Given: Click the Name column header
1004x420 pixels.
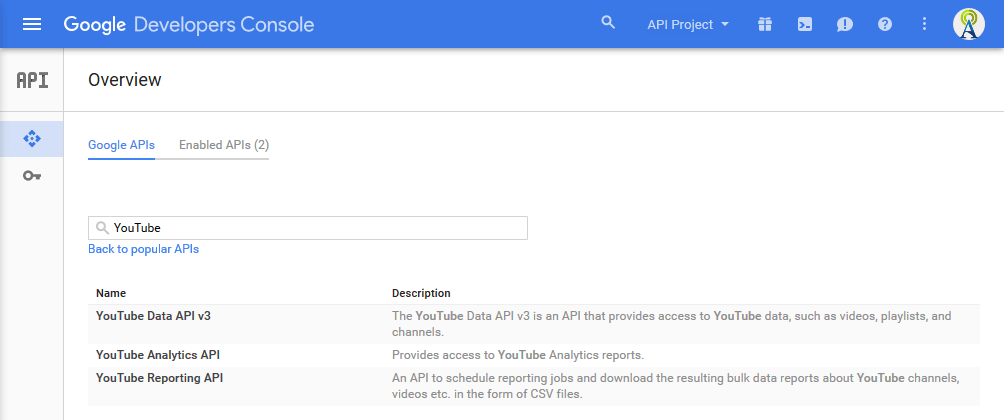Looking at the screenshot, I should (x=111, y=293).
